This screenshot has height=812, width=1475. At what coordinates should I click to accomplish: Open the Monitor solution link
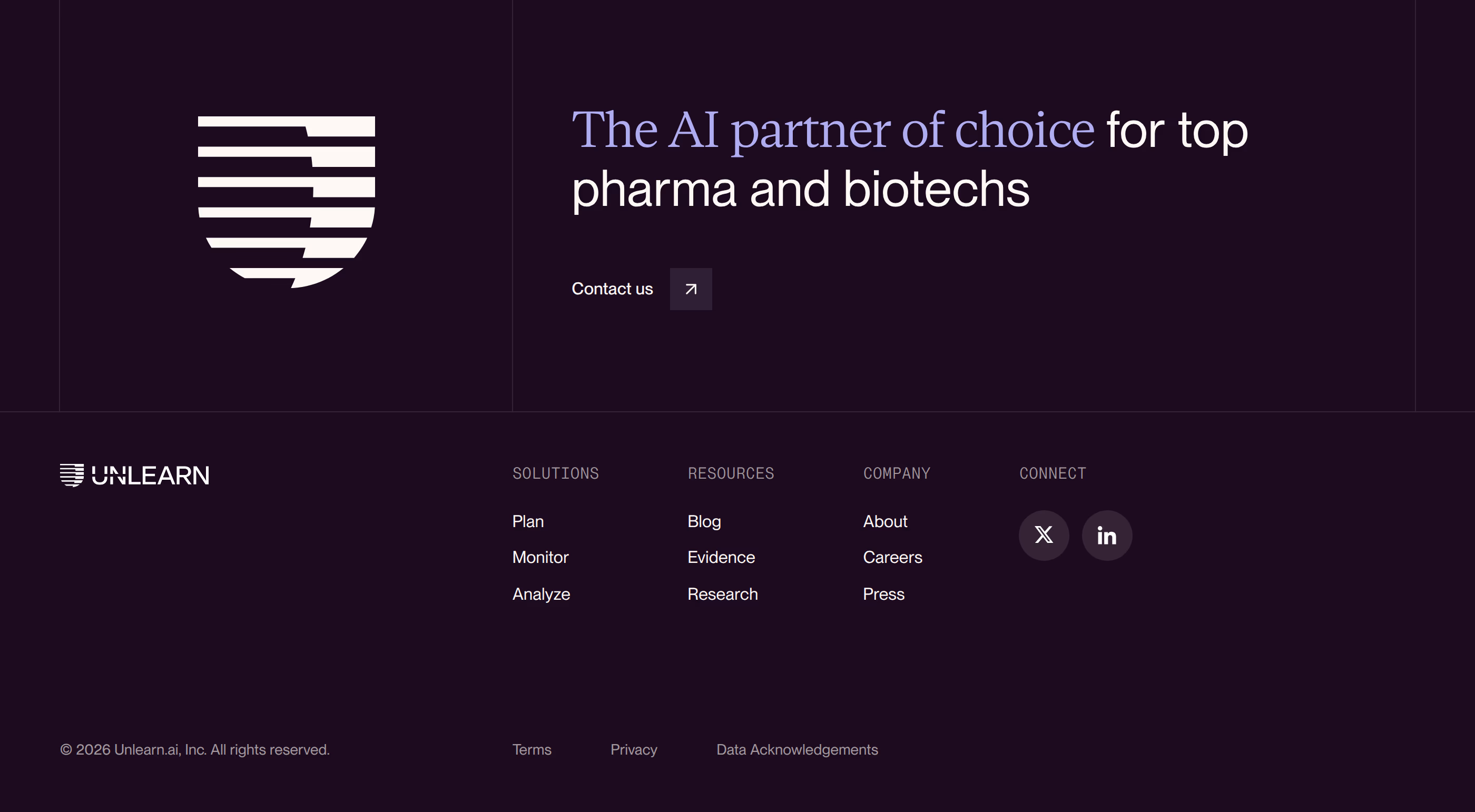[x=540, y=557]
